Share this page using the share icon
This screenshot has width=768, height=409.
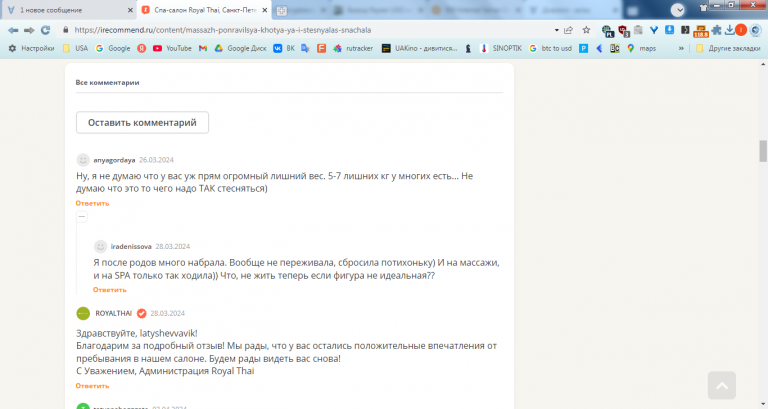pyautogui.click(x=569, y=30)
